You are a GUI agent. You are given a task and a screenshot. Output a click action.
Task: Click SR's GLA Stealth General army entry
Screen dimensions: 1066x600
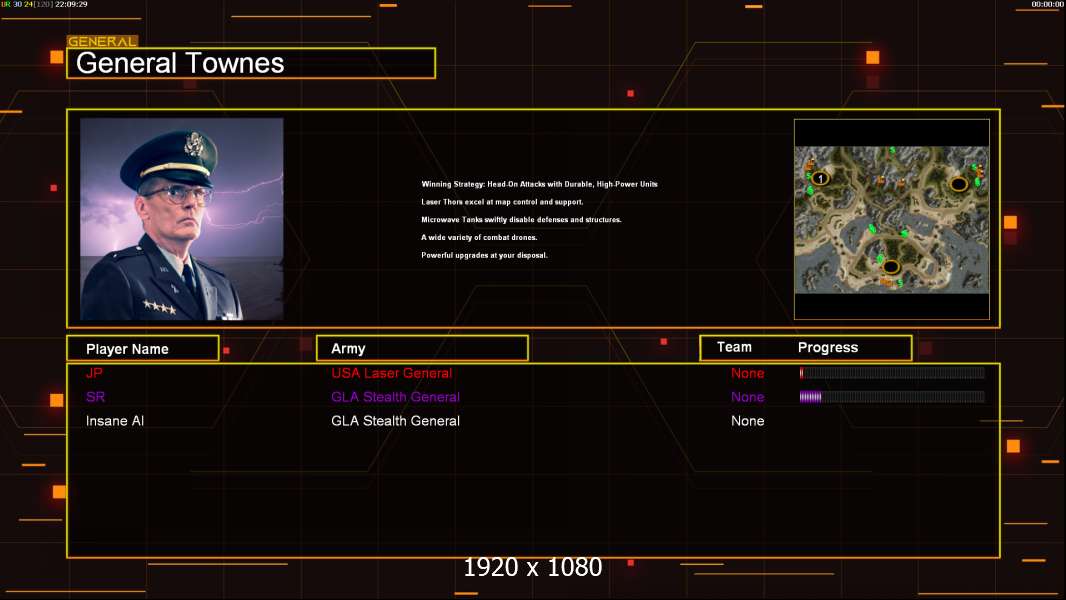pos(396,397)
